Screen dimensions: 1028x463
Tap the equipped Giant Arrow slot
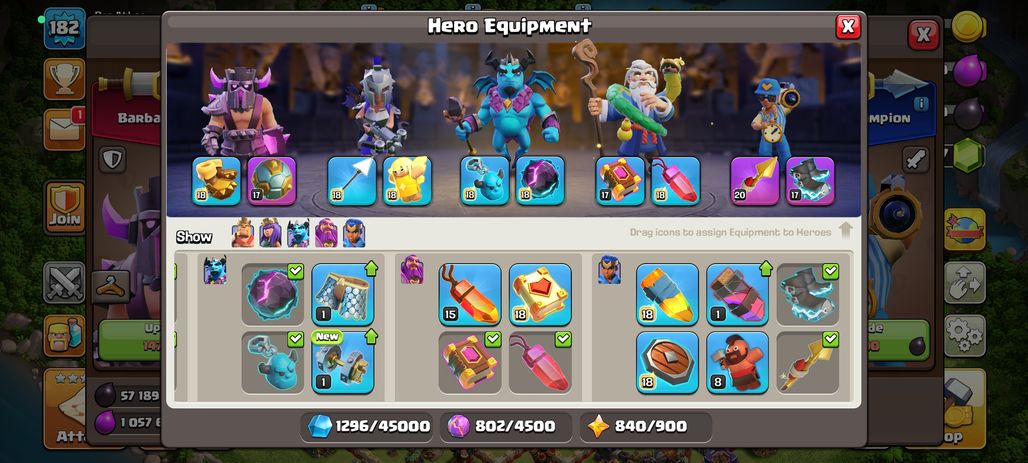coord(351,180)
